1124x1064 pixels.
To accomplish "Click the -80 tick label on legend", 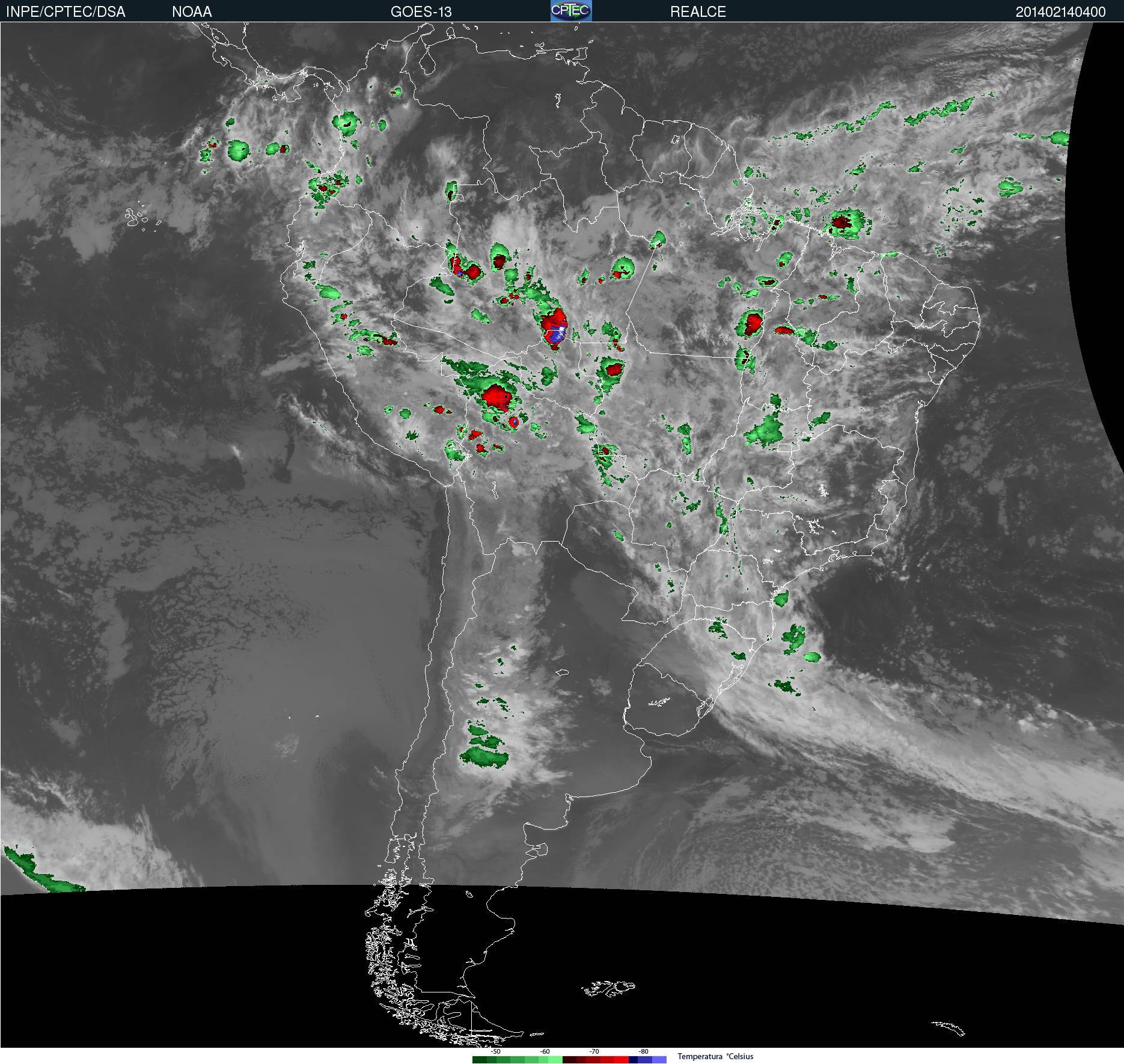I will [x=644, y=1052].
